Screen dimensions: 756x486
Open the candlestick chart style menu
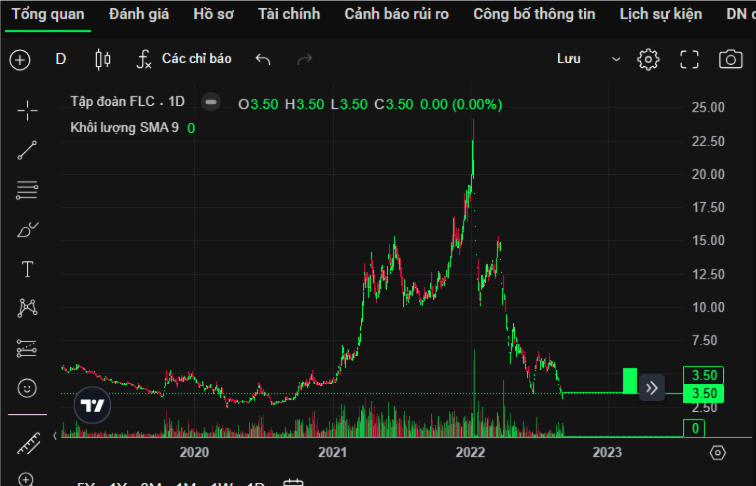pos(102,59)
